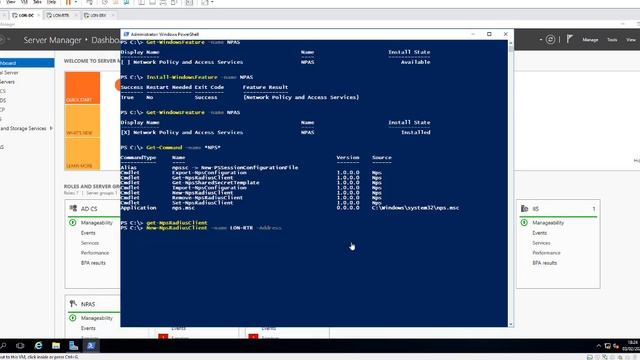Open Internet Explorer from the taskbar
This screenshot has height=360, width=640.
pyautogui.click(x=38, y=346)
